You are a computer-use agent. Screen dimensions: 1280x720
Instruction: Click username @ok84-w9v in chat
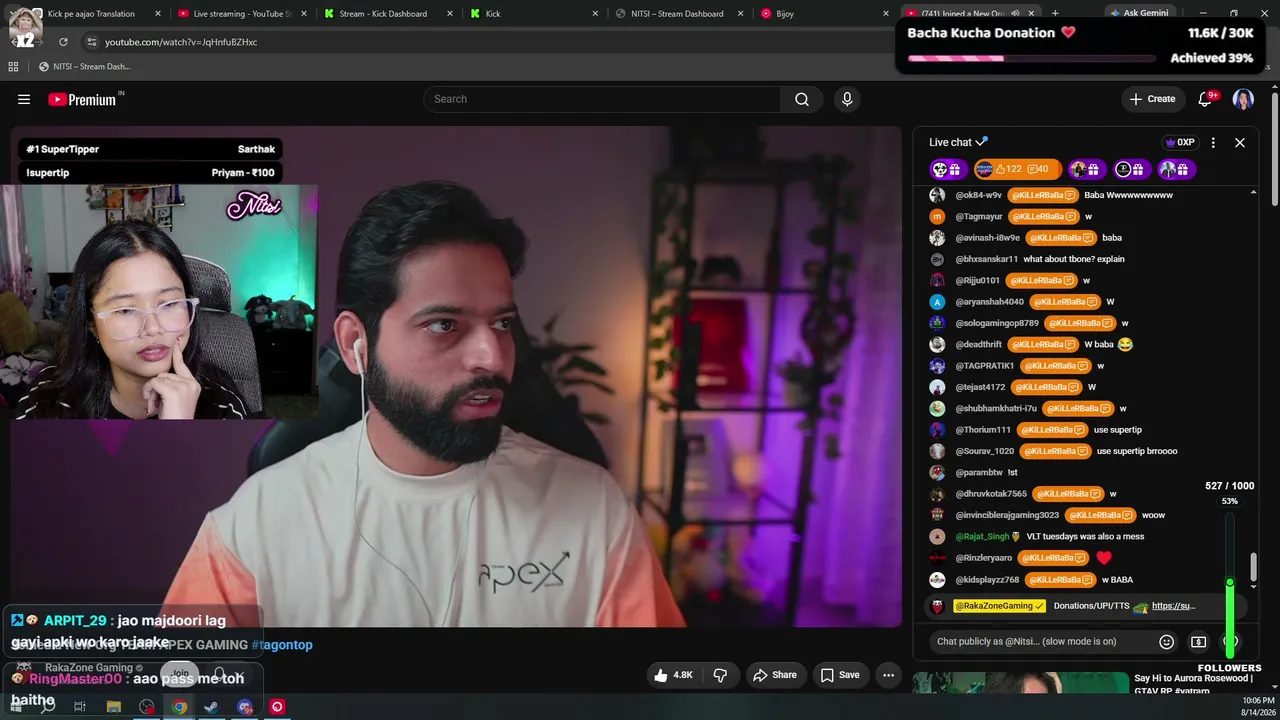pos(979,195)
